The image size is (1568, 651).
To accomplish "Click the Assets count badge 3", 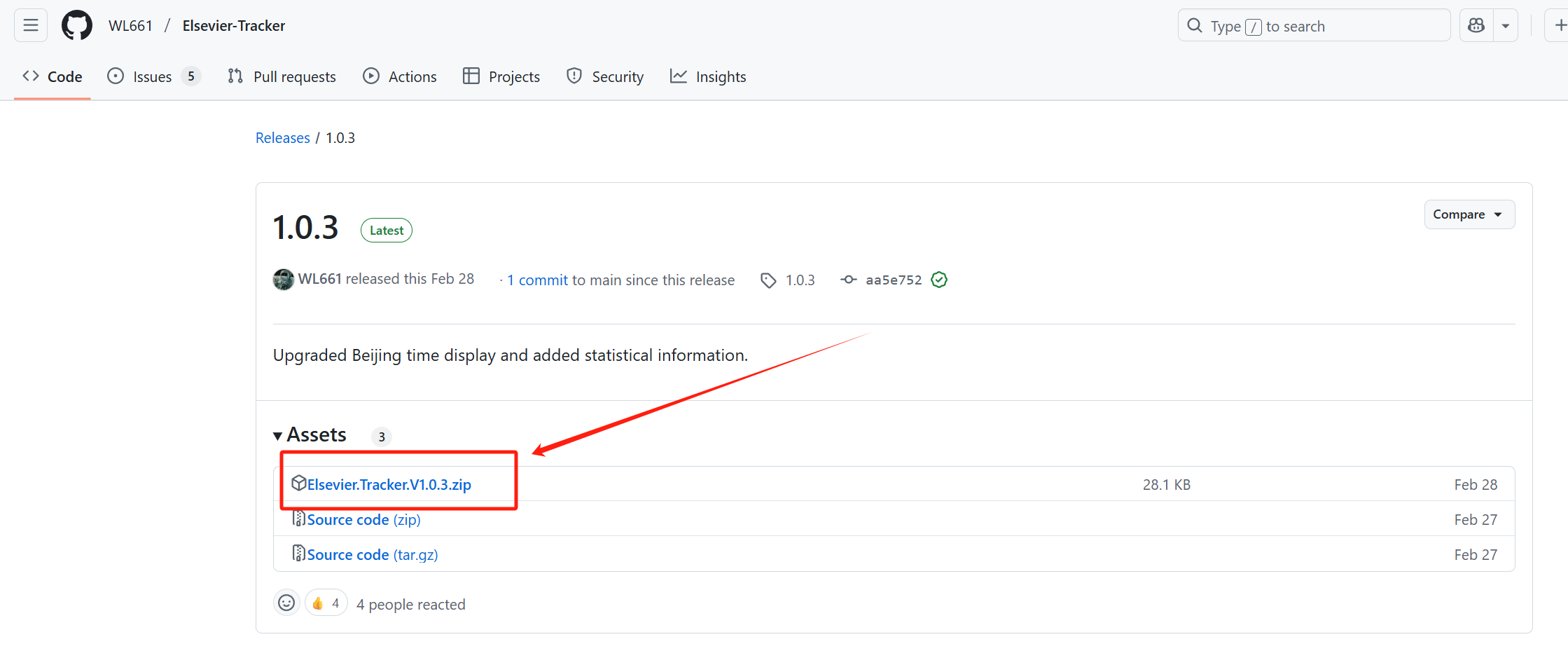I will pyautogui.click(x=382, y=437).
